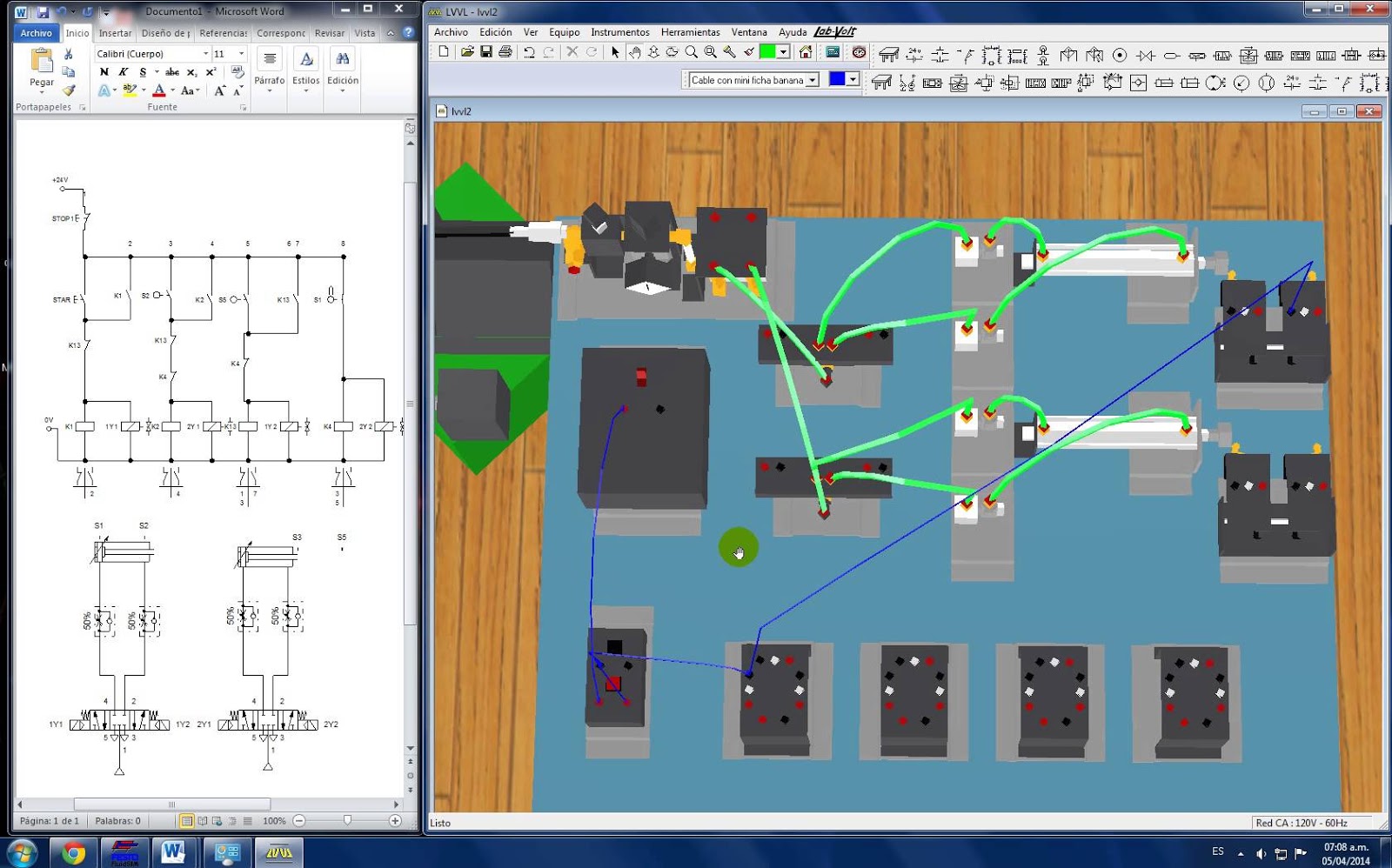Undo the last action in LVVL
Viewport: 1392px width, 868px height.
point(530,53)
